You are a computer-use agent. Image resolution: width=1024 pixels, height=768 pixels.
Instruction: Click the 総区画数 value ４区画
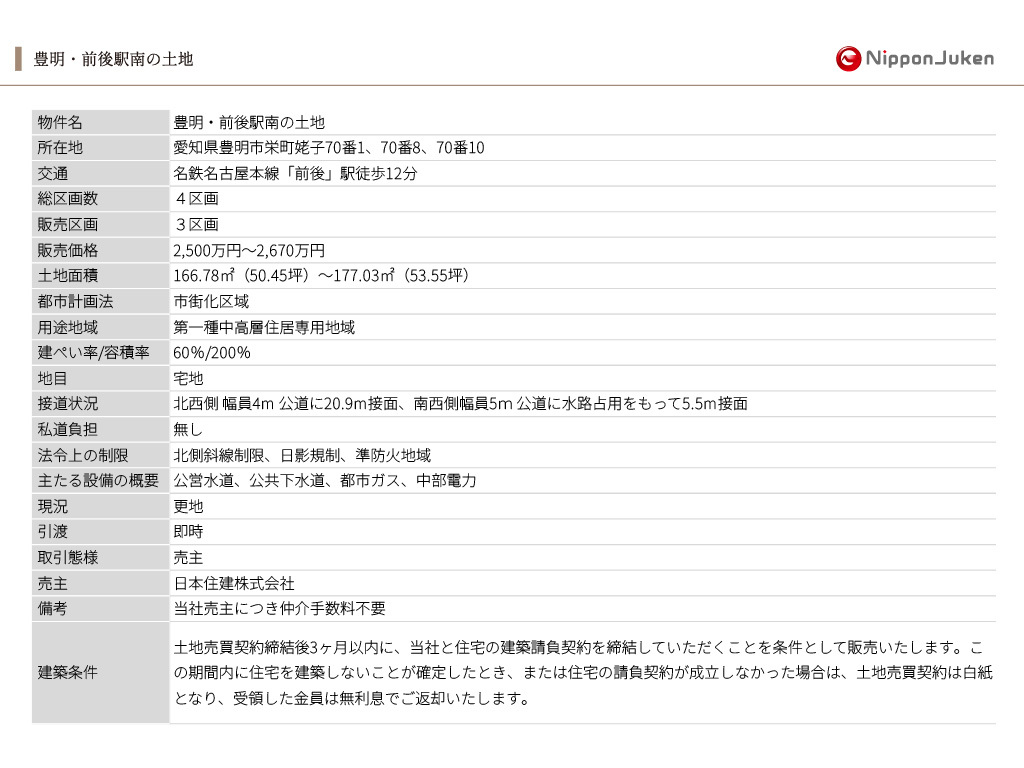pos(196,199)
